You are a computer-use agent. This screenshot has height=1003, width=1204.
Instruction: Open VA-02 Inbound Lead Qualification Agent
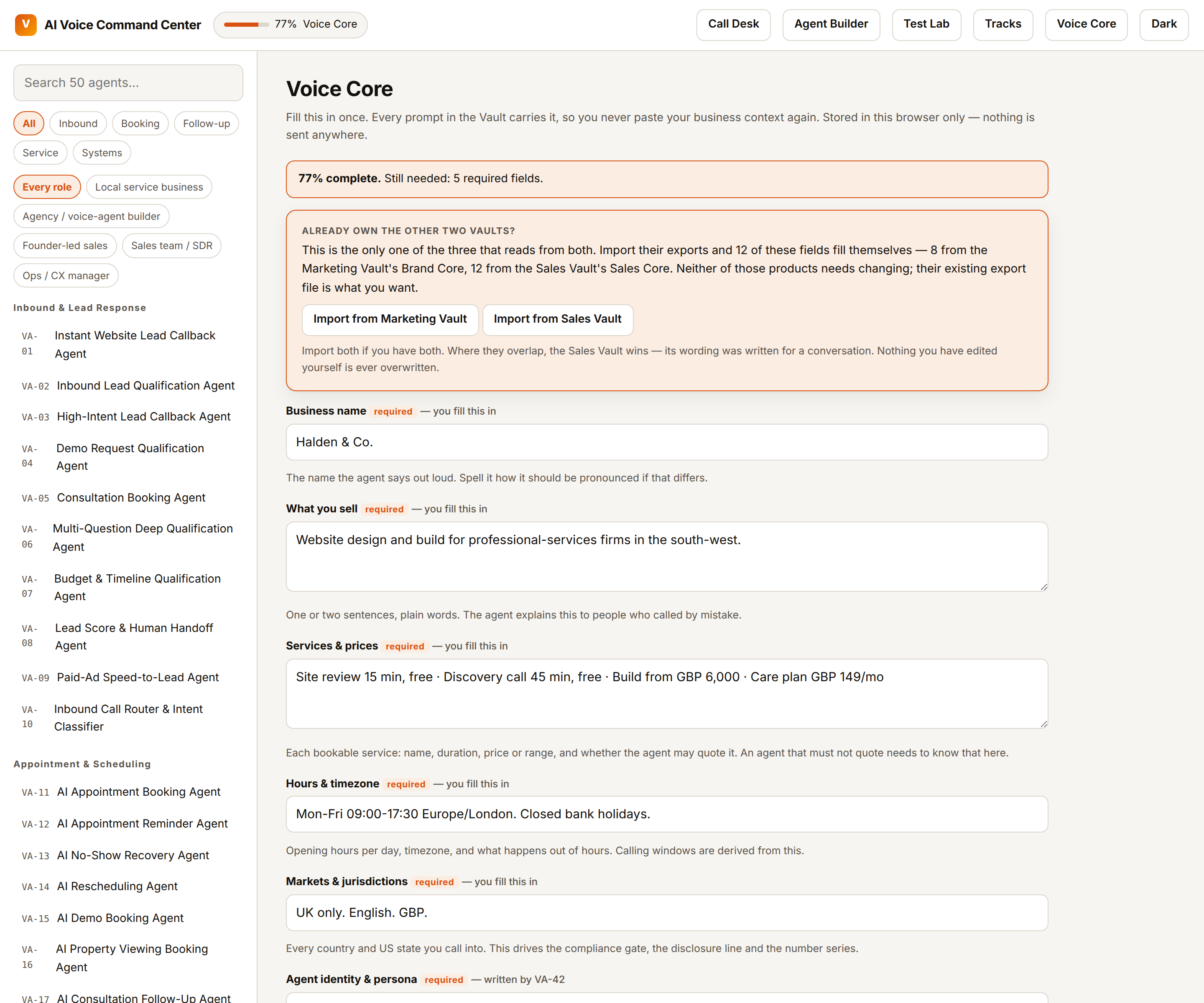tap(128, 386)
